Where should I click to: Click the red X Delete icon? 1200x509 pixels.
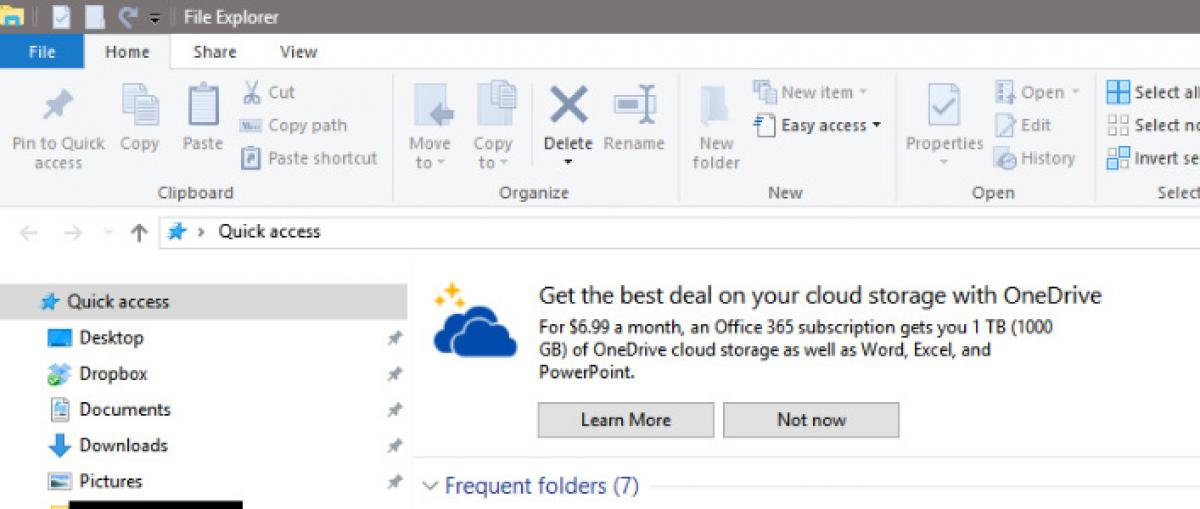click(568, 104)
